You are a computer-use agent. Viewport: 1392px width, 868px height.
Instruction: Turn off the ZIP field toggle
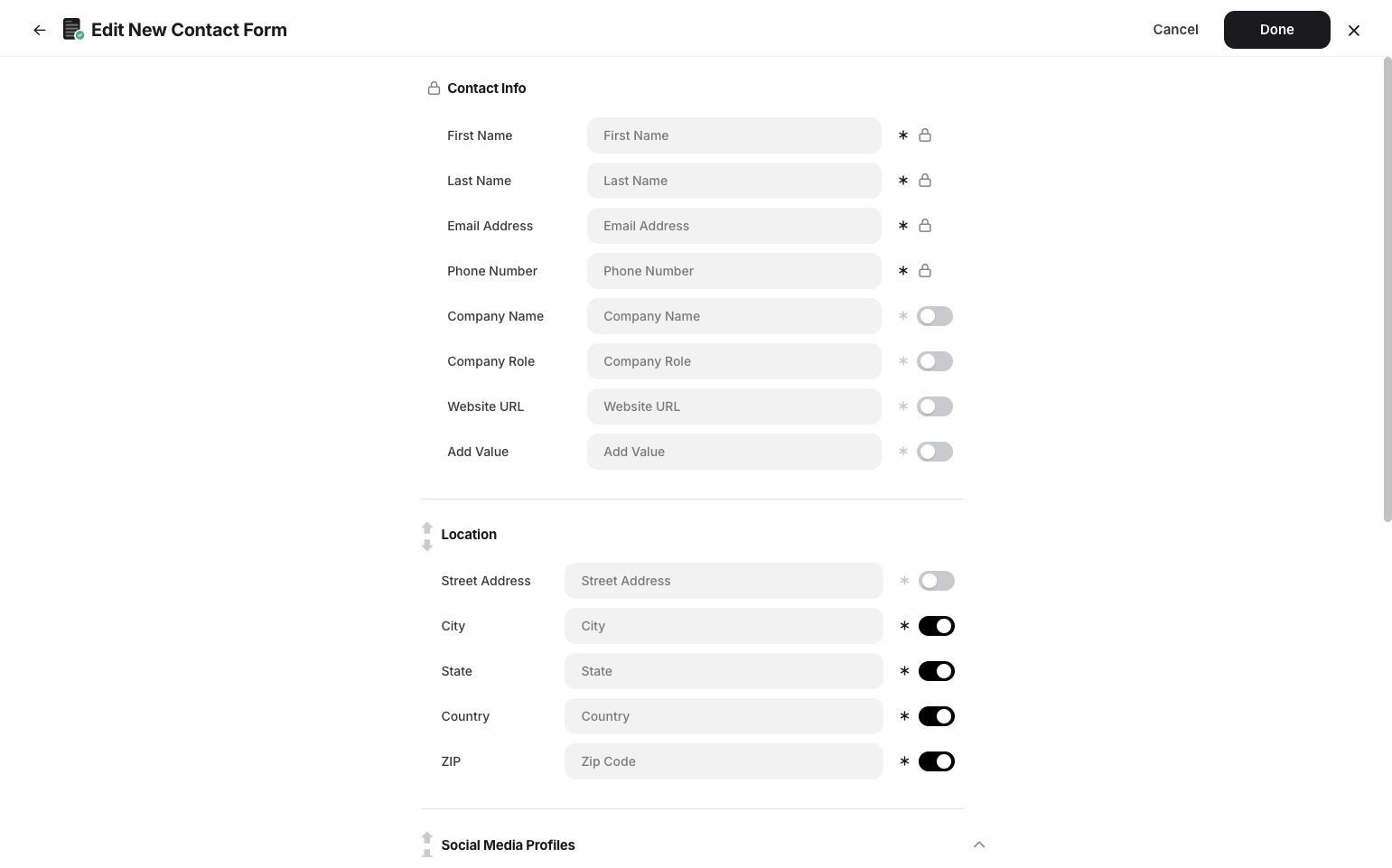(x=937, y=761)
